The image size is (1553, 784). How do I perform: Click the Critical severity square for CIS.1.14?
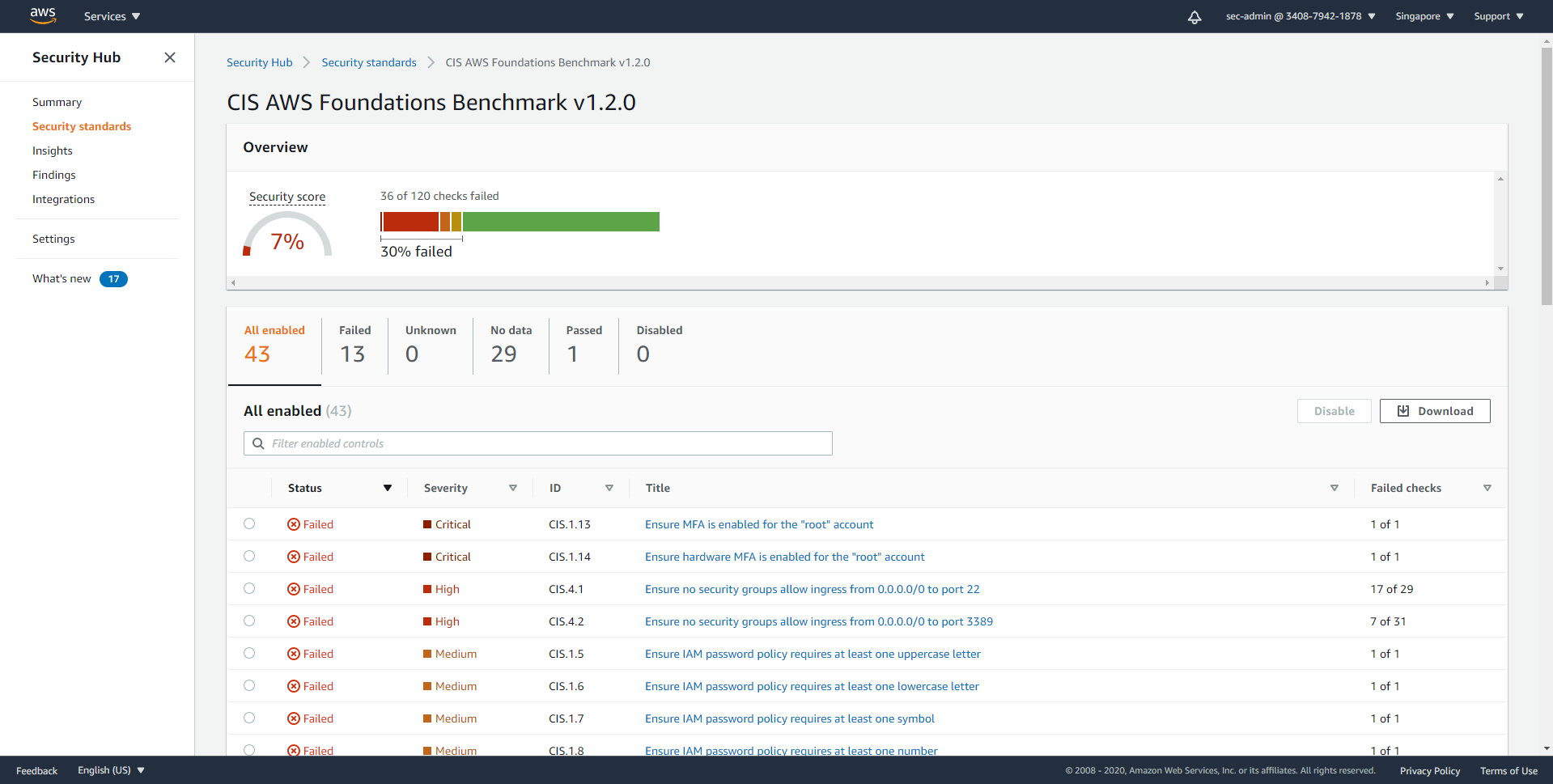(x=427, y=557)
